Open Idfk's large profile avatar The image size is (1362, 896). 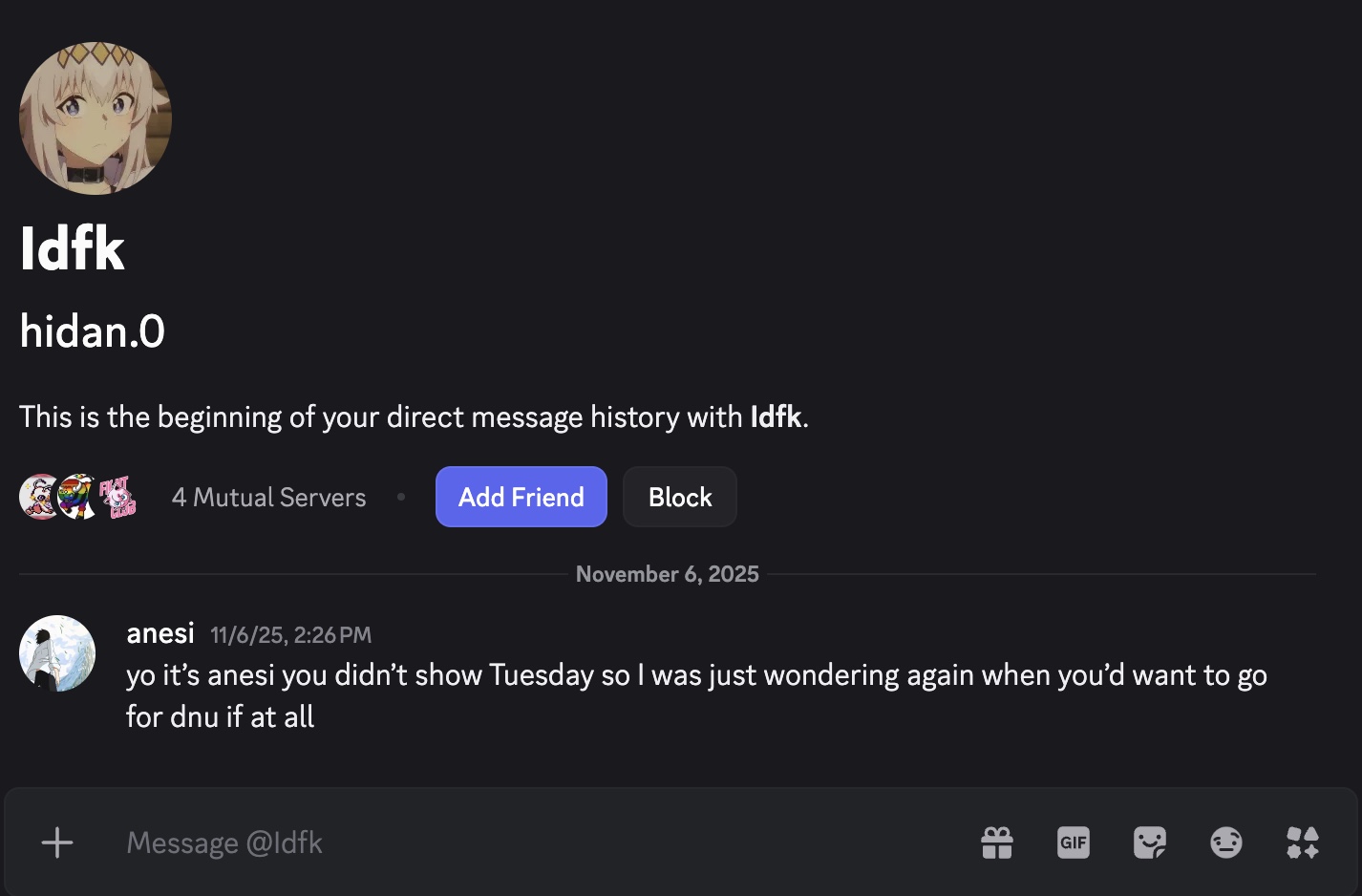pyautogui.click(x=96, y=118)
